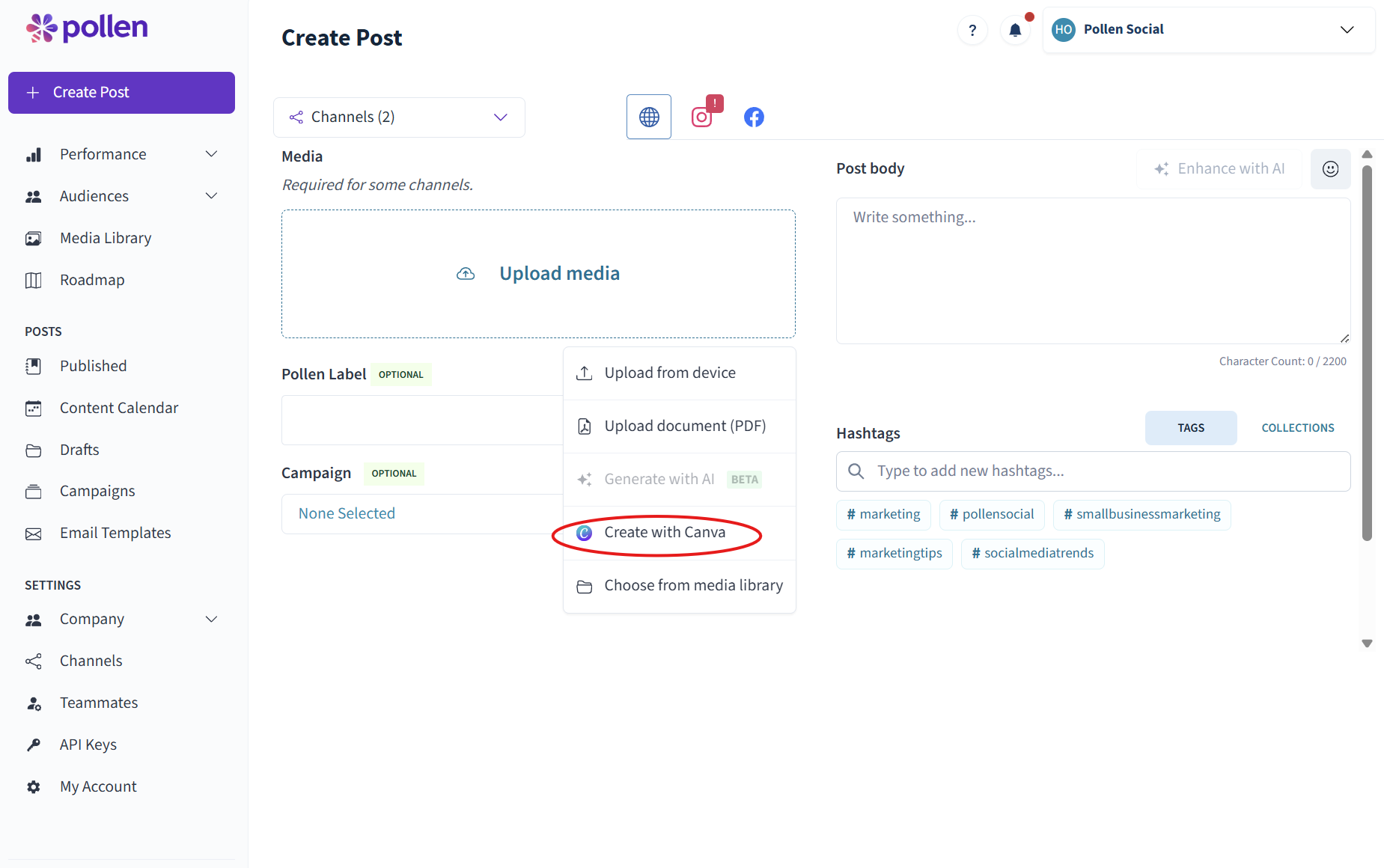Image resolution: width=1390 pixels, height=868 pixels.
Task: Choose Create with Canva option
Action: point(665,533)
